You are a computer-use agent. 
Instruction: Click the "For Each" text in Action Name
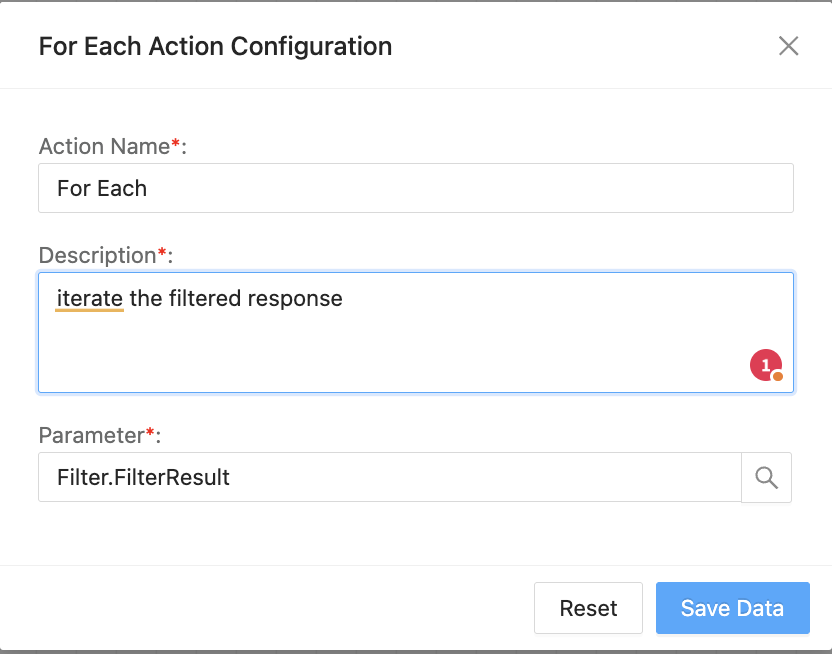[x=102, y=188]
